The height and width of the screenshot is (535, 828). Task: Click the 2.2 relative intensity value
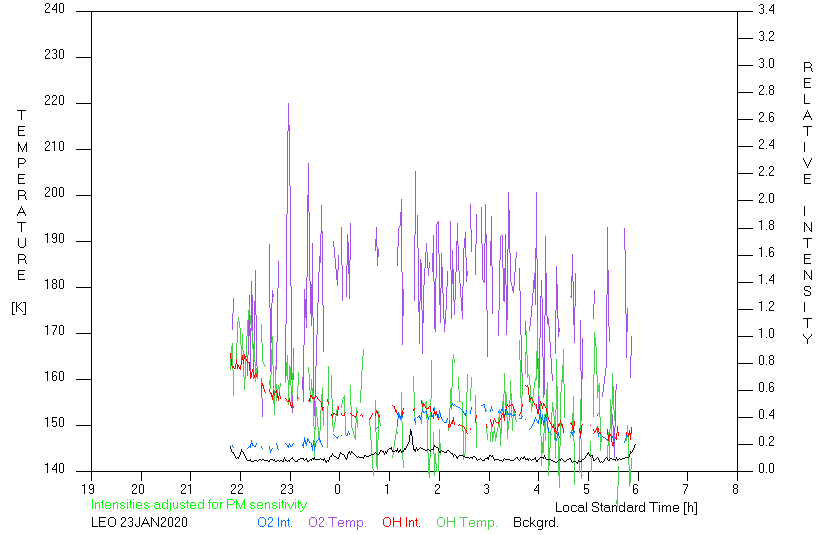(x=766, y=172)
